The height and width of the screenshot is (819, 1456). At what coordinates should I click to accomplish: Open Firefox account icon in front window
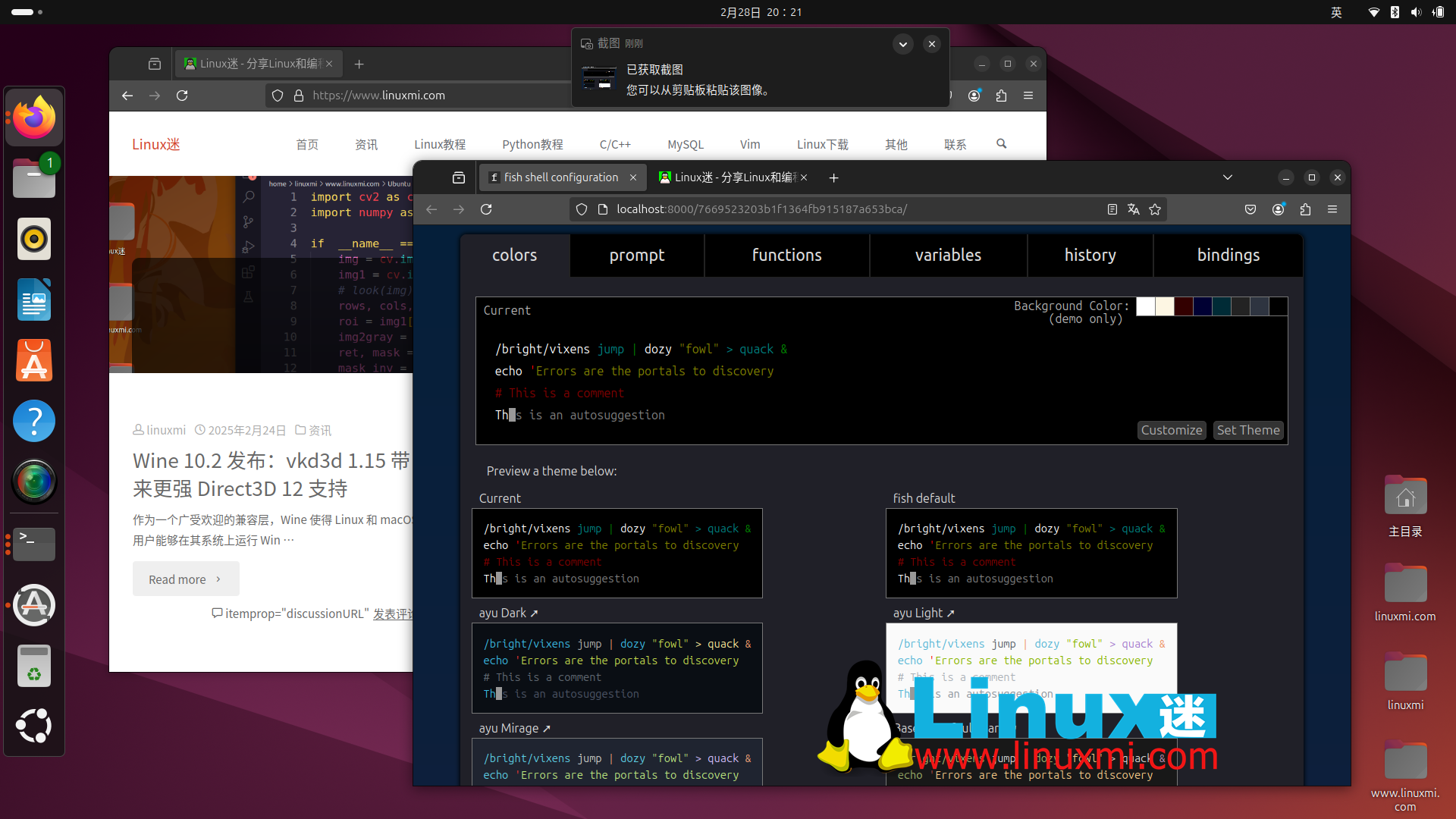click(x=1278, y=209)
